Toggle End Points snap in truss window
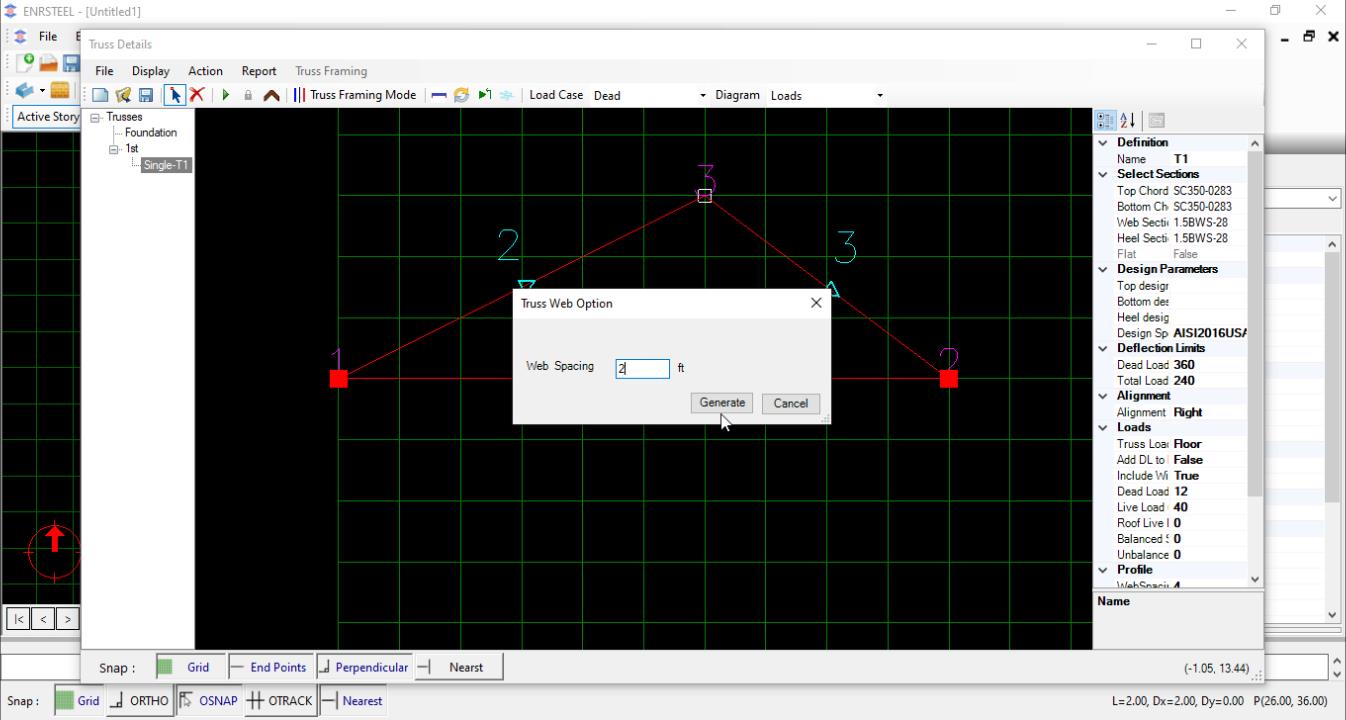The image size is (1346, 720). 268,667
